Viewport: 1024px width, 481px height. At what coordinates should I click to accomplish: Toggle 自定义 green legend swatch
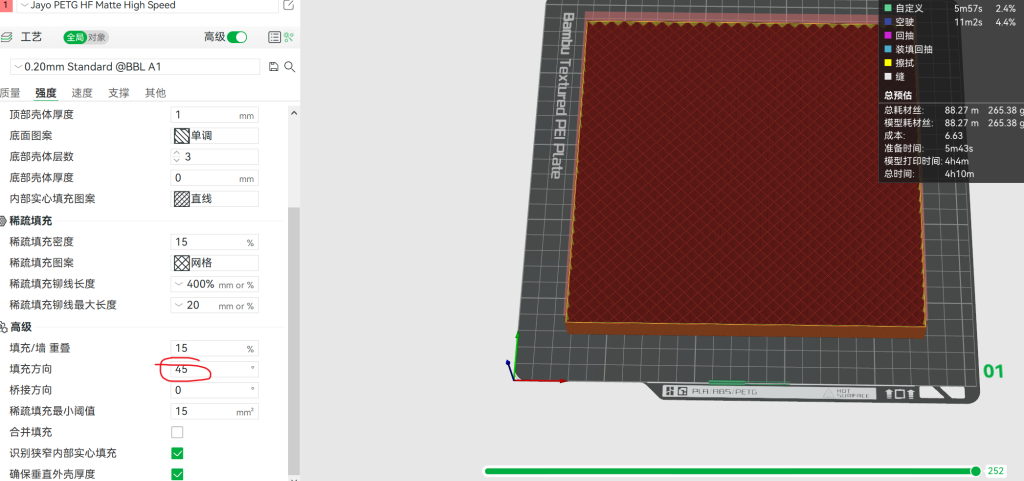888,8
